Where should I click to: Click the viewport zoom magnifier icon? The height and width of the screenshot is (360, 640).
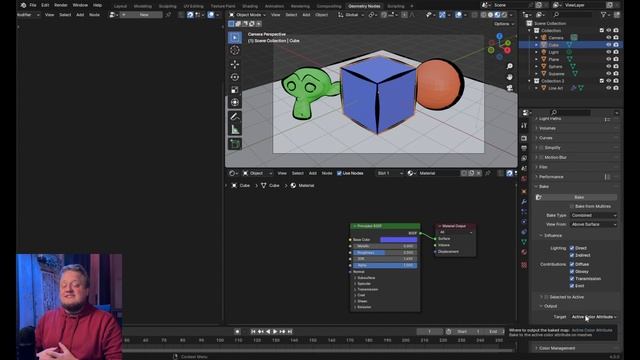click(x=509, y=66)
